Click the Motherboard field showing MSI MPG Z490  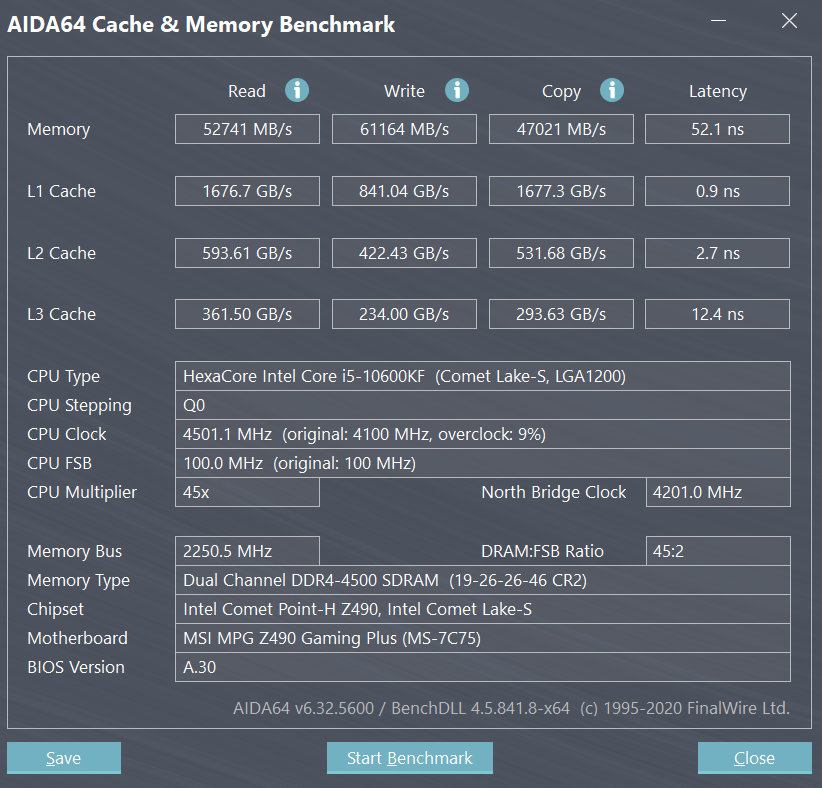coord(483,638)
